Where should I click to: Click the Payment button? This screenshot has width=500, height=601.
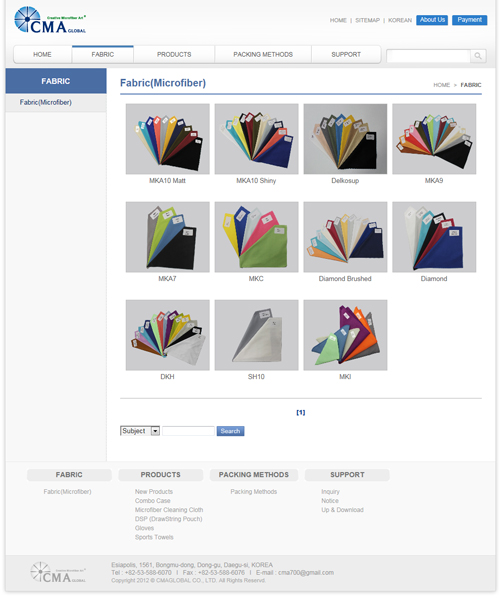(469, 20)
